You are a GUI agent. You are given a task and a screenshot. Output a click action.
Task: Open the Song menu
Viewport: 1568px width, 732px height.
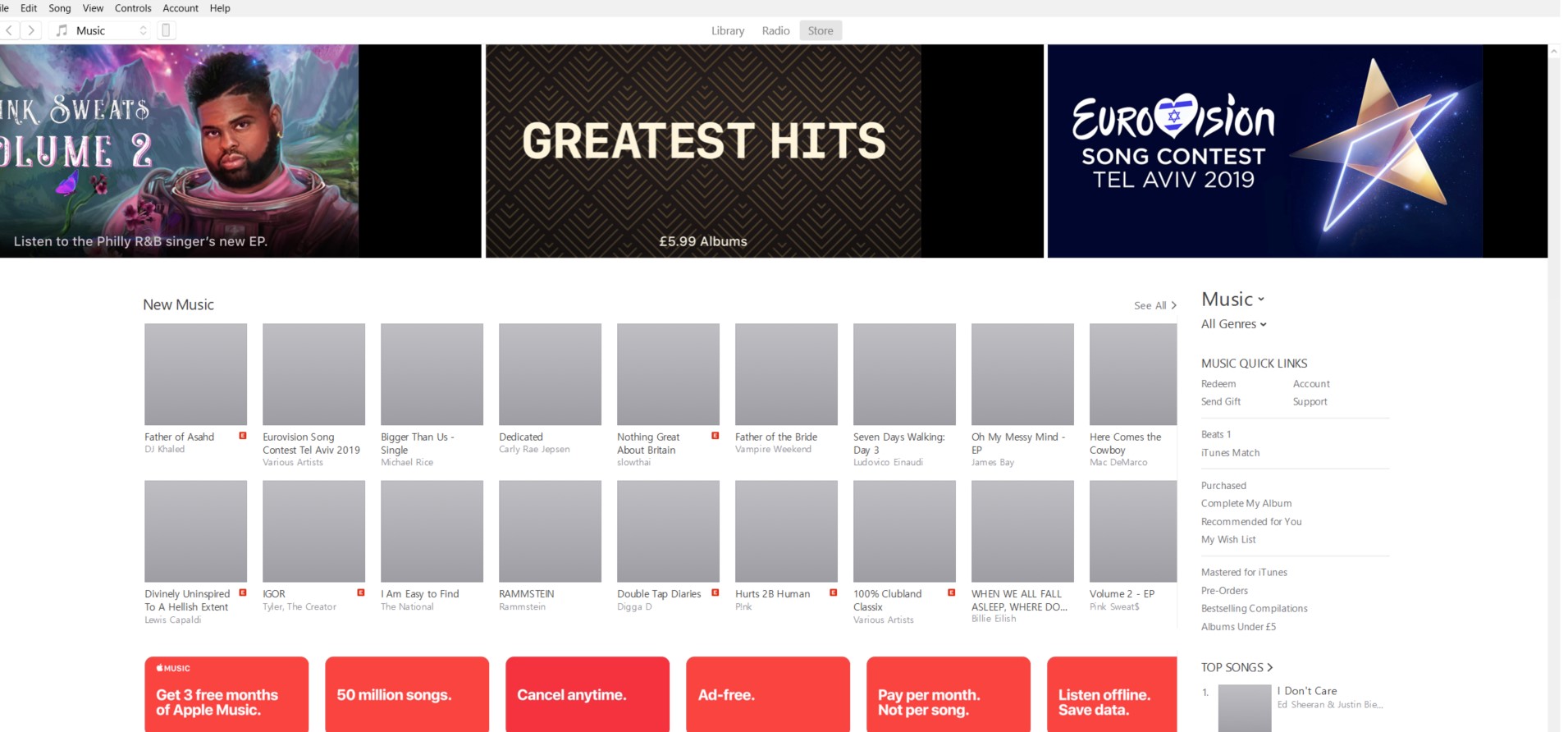point(60,8)
